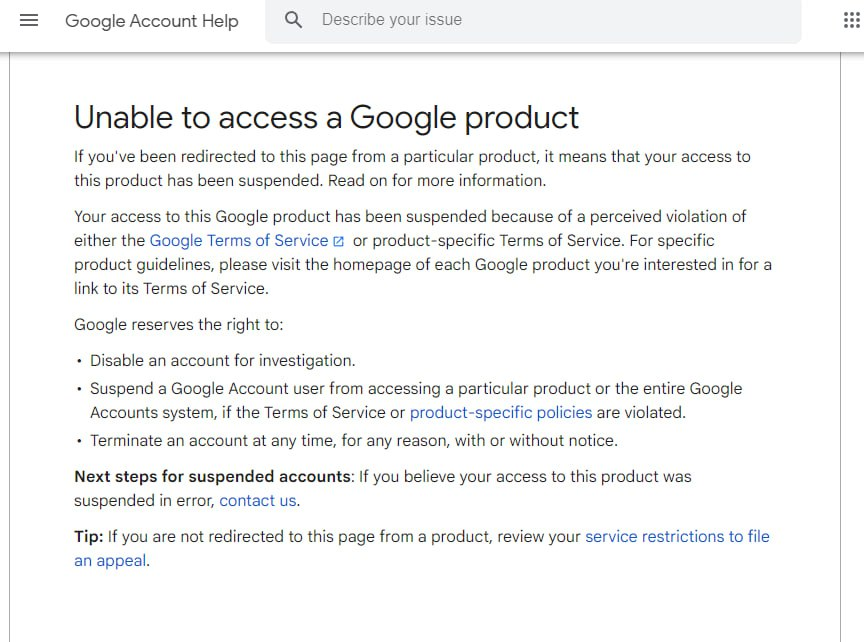
Task: Click the bold 'Tip:' label
Action: pos(89,536)
